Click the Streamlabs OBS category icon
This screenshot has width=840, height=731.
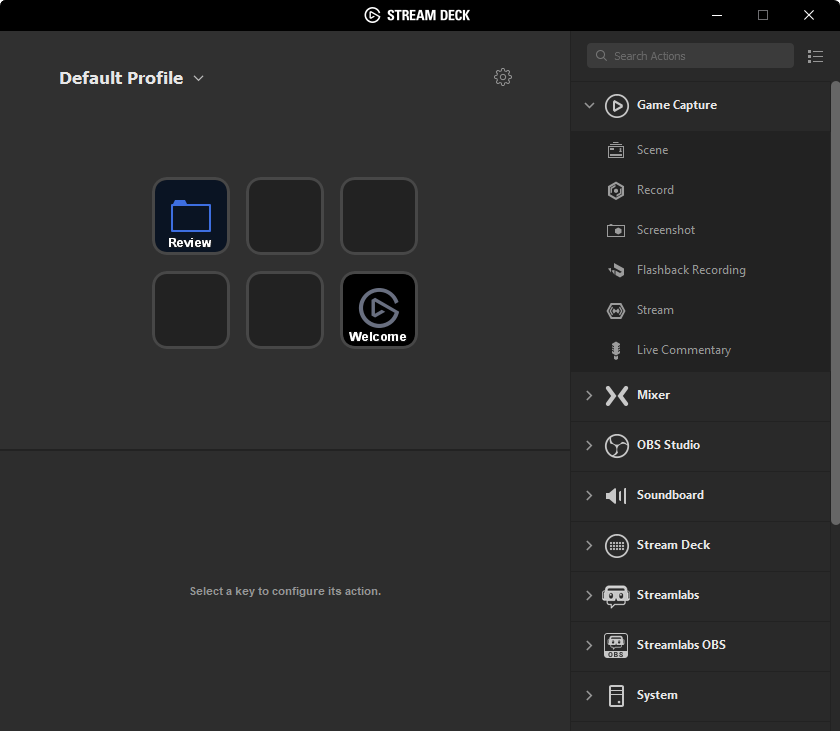coord(616,645)
